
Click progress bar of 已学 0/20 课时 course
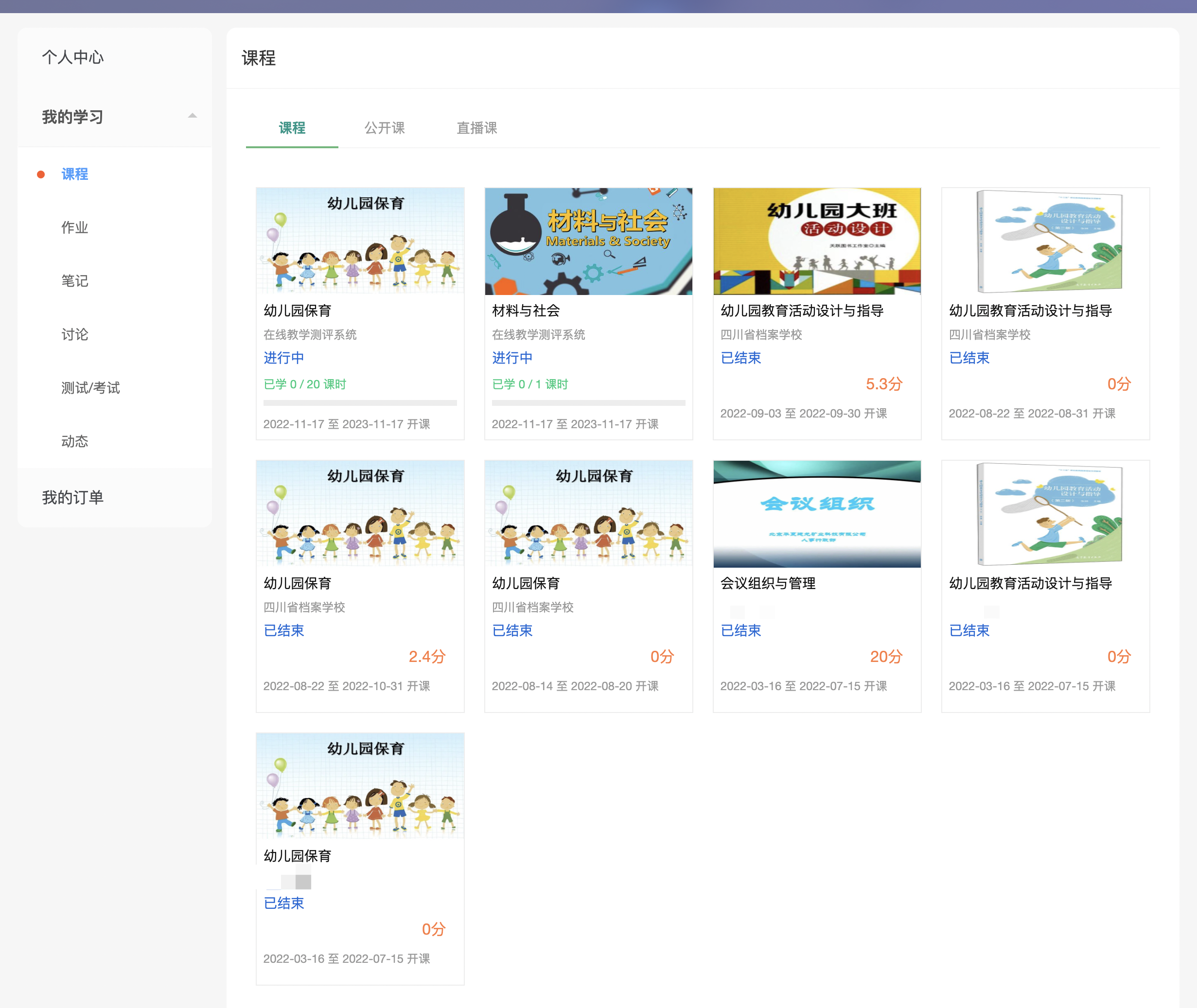coord(360,403)
